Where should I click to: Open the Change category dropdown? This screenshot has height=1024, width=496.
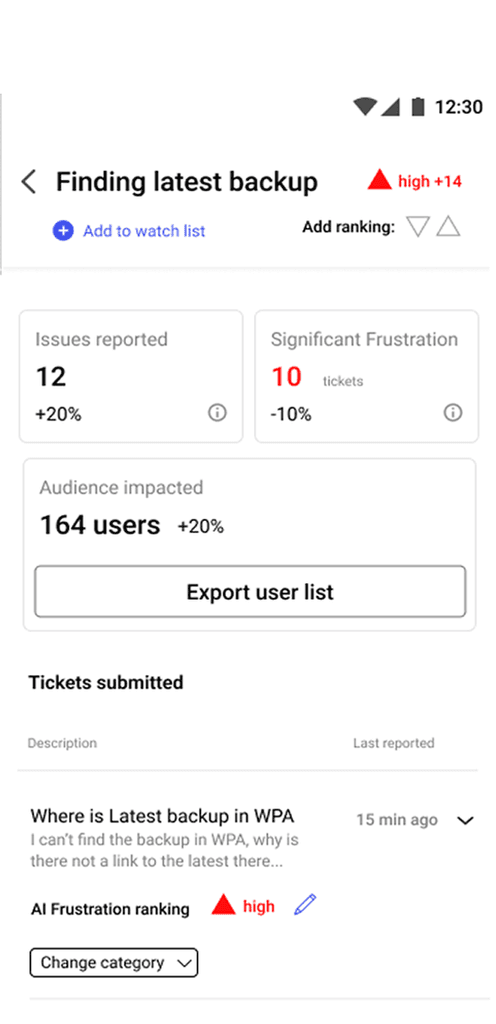(x=114, y=963)
